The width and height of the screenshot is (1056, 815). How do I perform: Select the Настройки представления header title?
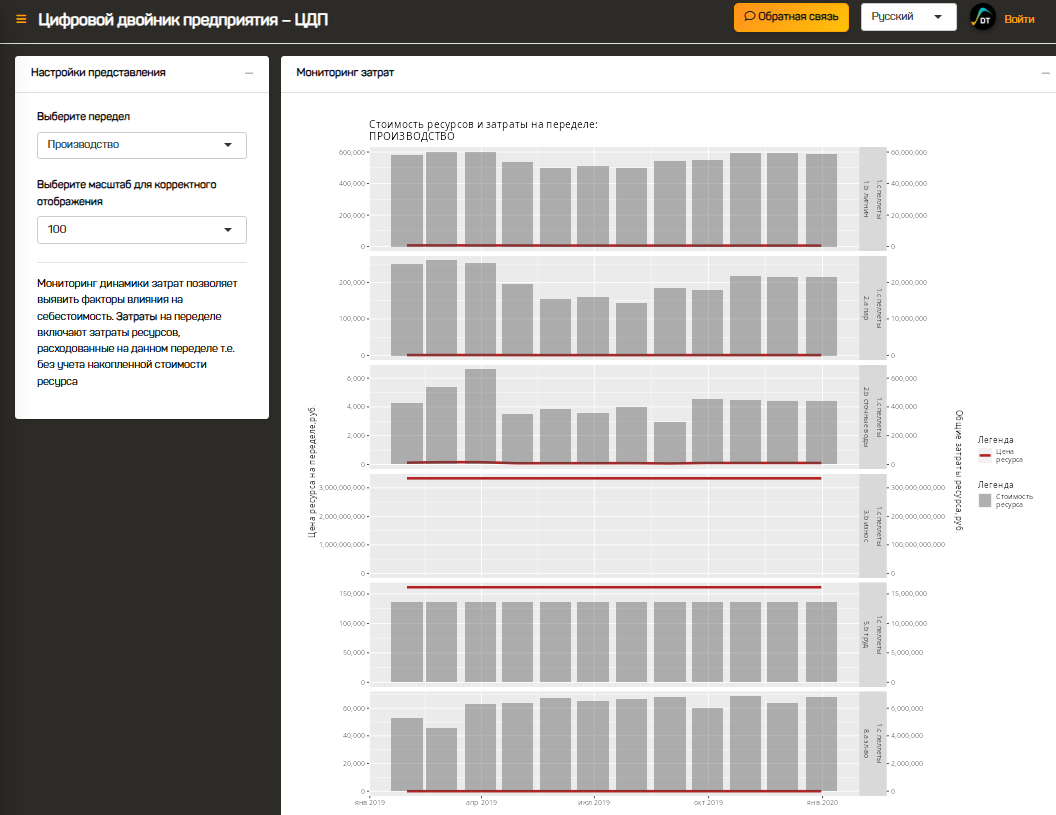pyautogui.click(x=98, y=73)
